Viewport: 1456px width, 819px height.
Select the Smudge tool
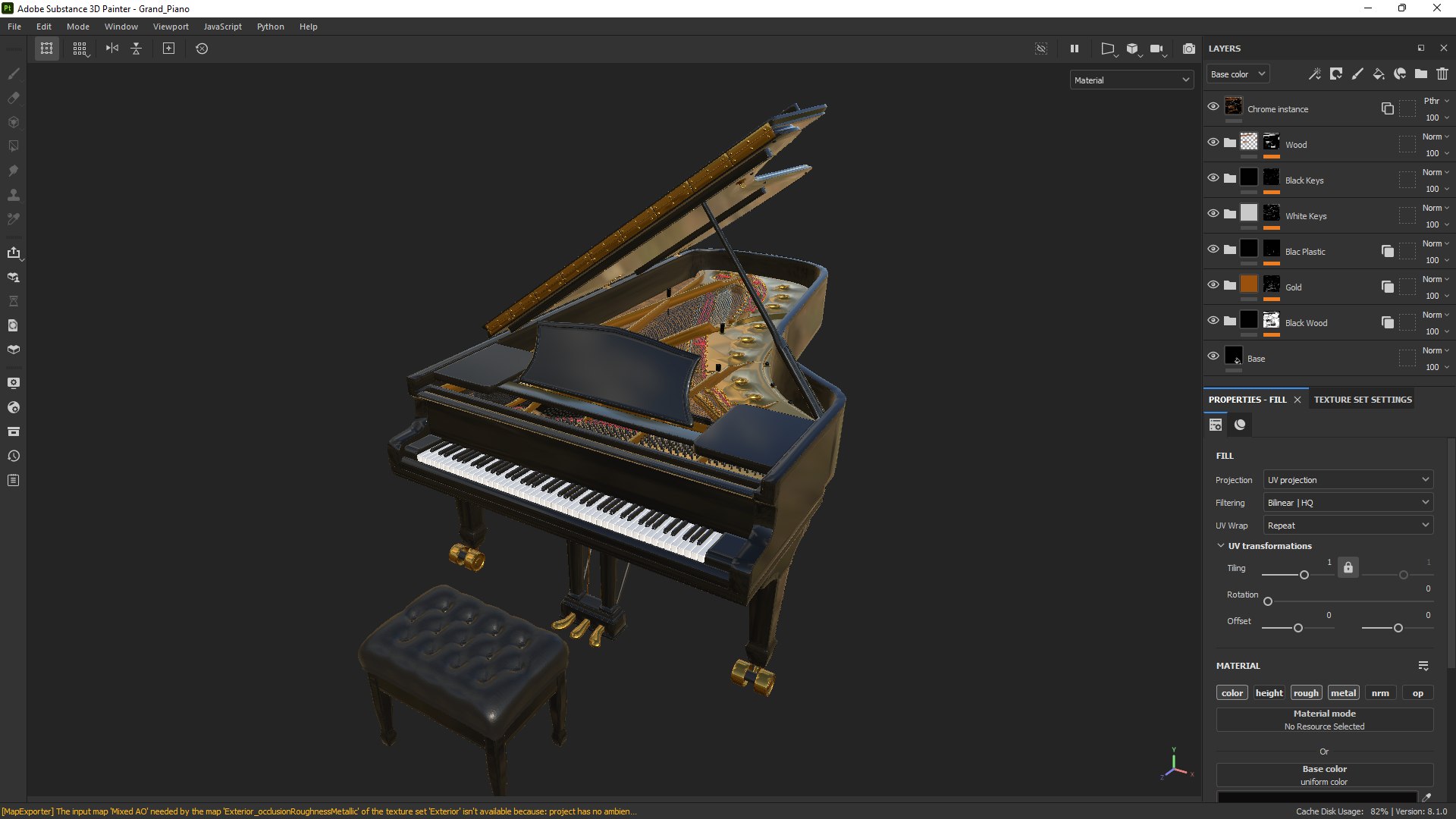13,171
